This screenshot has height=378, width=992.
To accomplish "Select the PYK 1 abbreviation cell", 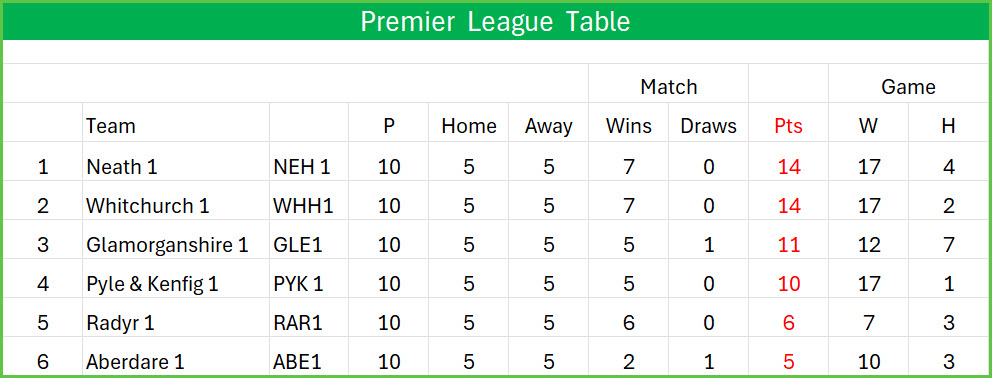I will coord(309,284).
